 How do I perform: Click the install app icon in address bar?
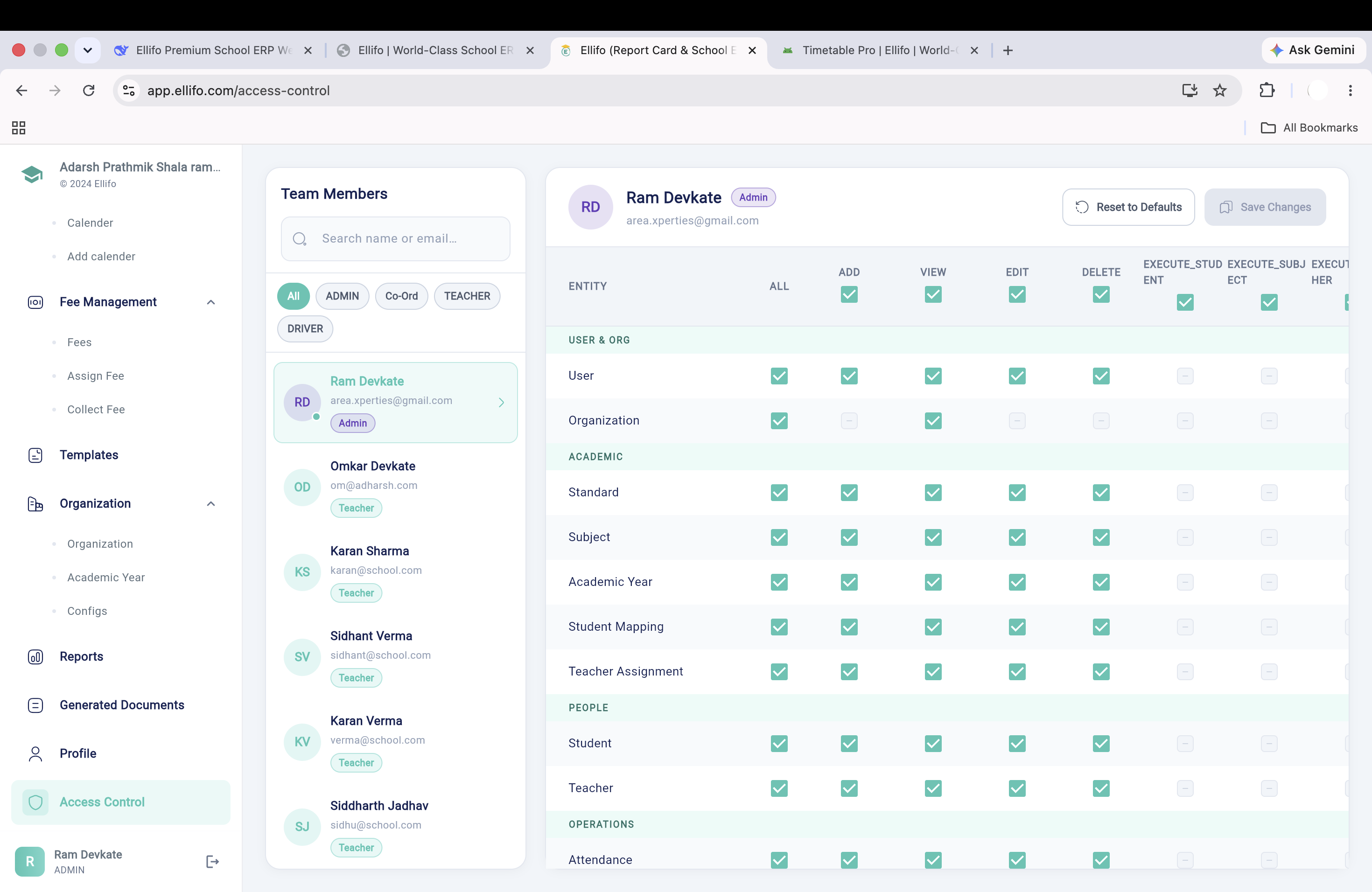(1189, 91)
